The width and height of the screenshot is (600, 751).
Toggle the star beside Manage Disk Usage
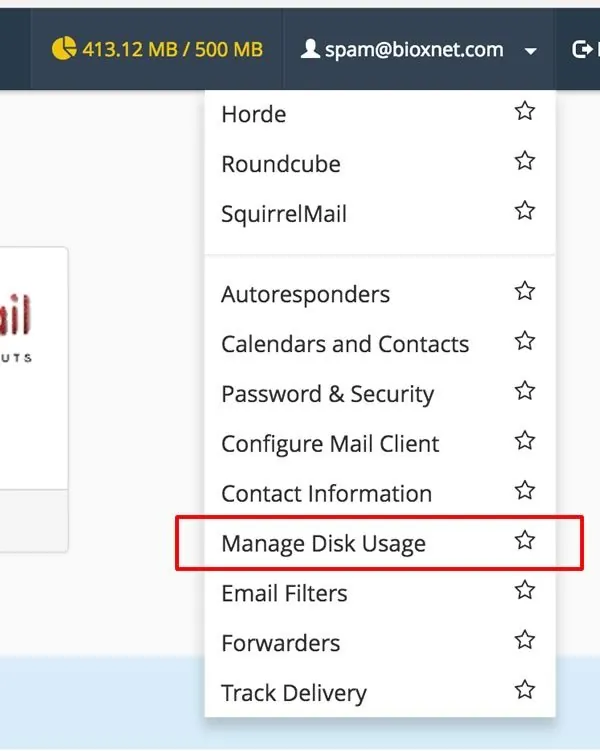(x=524, y=542)
